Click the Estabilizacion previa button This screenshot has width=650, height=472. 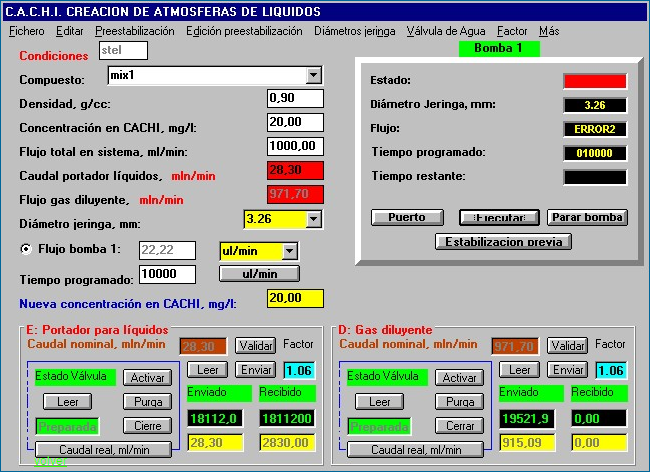[503, 241]
